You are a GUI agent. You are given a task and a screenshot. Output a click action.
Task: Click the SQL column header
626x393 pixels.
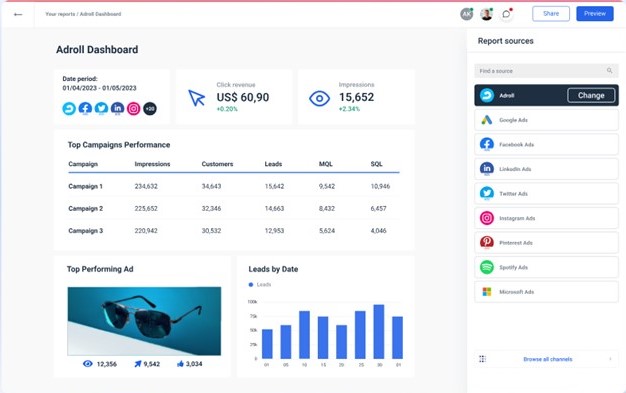point(376,164)
